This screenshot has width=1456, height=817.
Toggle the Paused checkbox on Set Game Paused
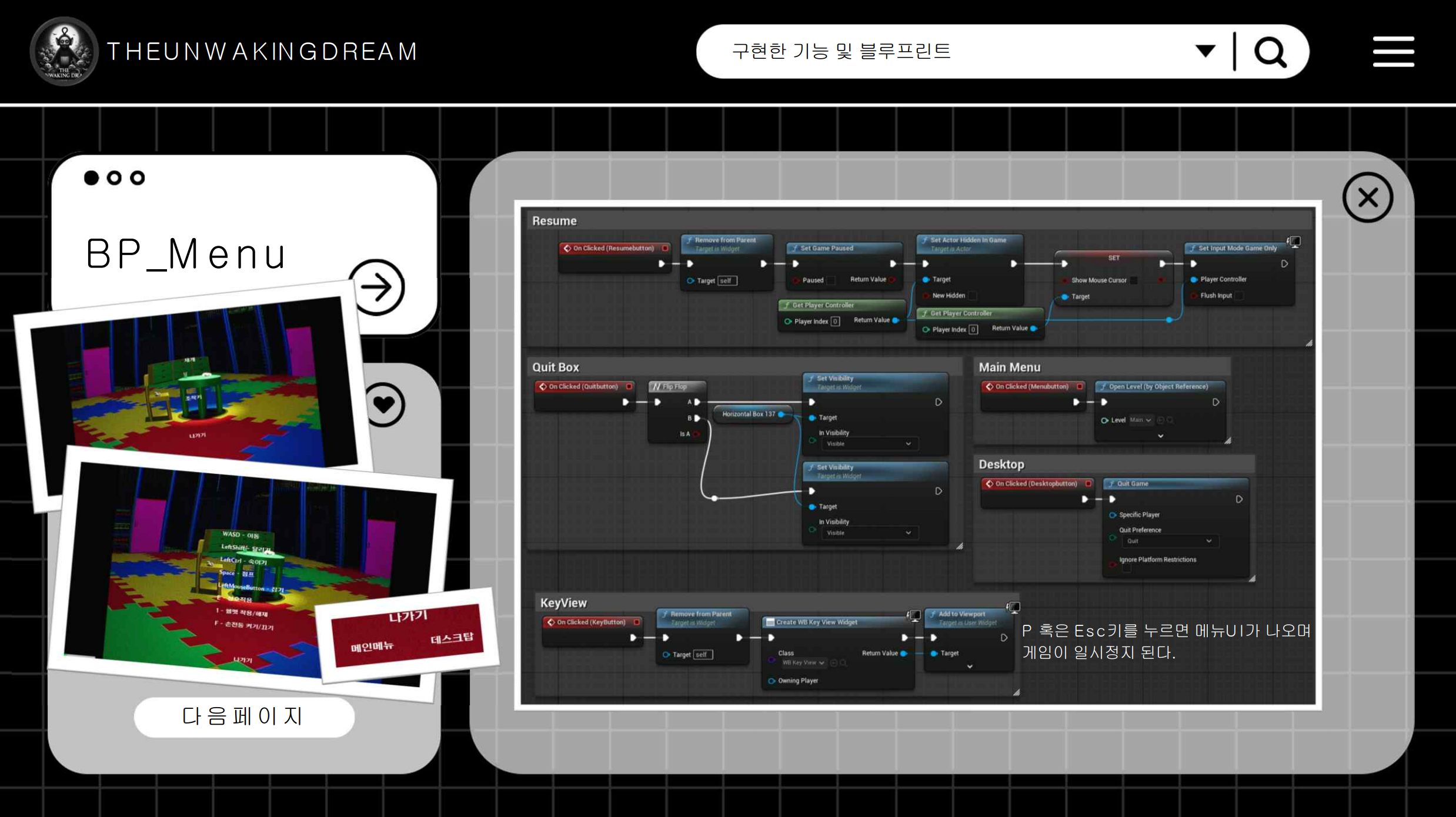(831, 280)
